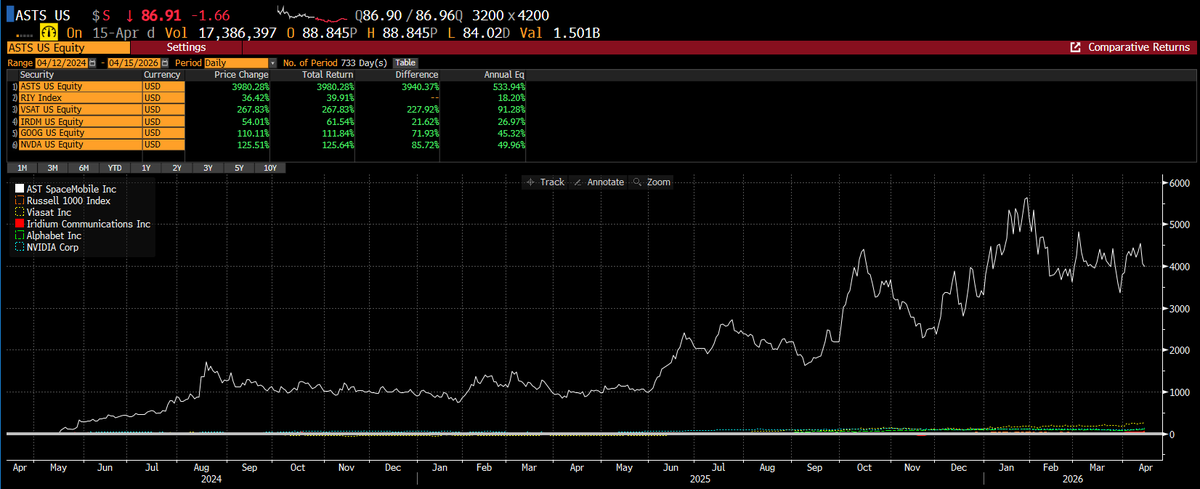Activate the Track crosshair tool
Image resolution: width=1200 pixels, height=489 pixels.
pyautogui.click(x=545, y=182)
